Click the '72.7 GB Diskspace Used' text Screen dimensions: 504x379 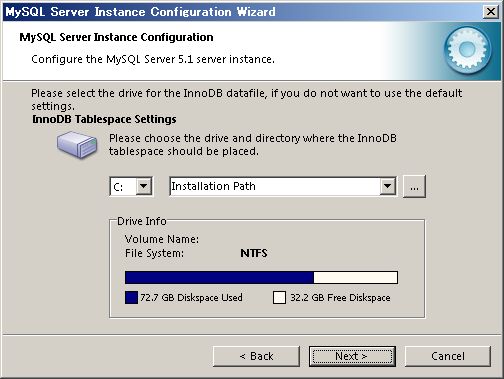click(x=191, y=297)
